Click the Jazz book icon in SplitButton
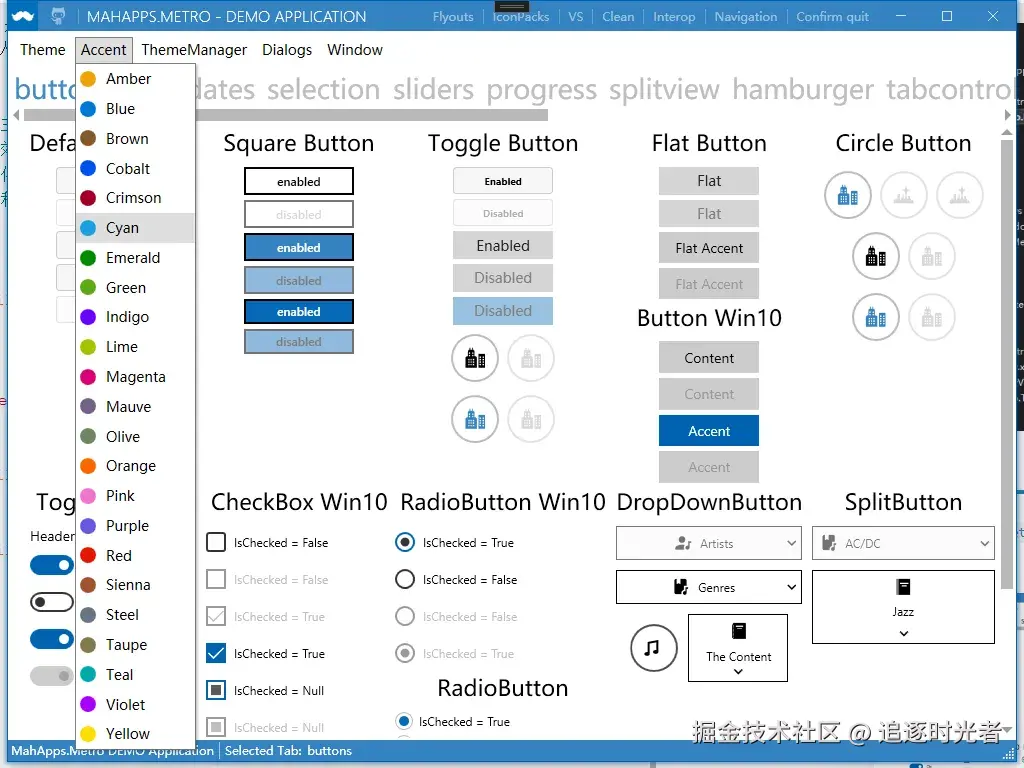1024x768 pixels. coord(903,587)
